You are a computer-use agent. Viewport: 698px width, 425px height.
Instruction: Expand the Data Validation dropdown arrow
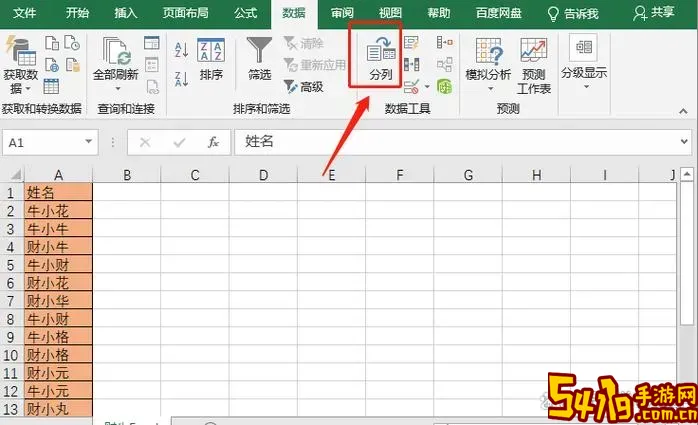click(x=427, y=86)
